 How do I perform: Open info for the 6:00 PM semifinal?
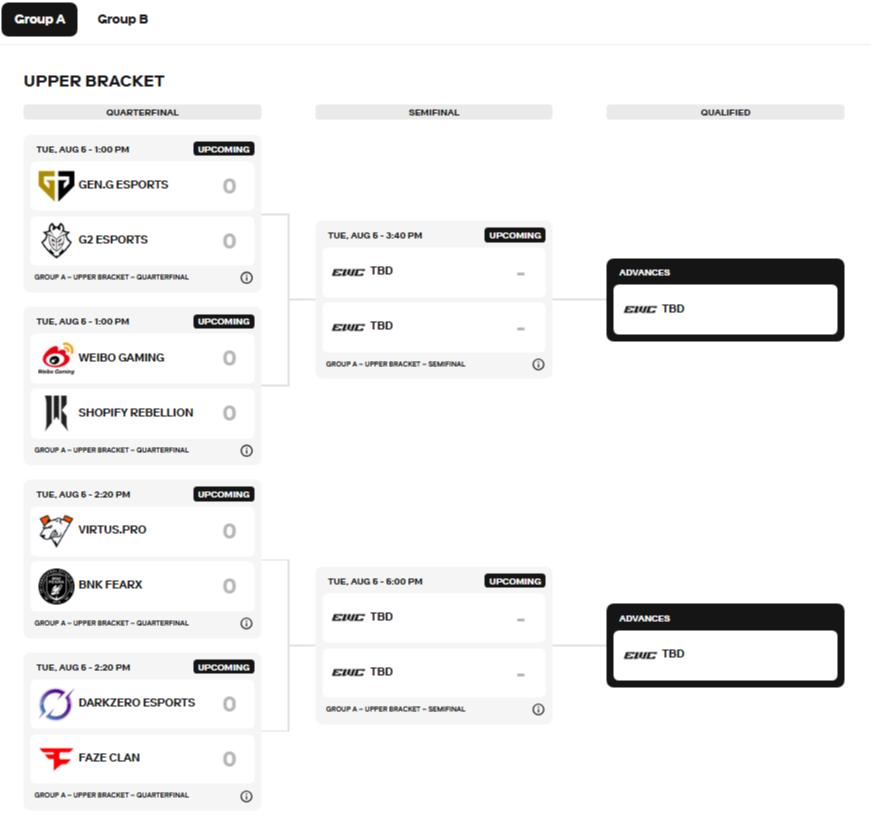(538, 710)
